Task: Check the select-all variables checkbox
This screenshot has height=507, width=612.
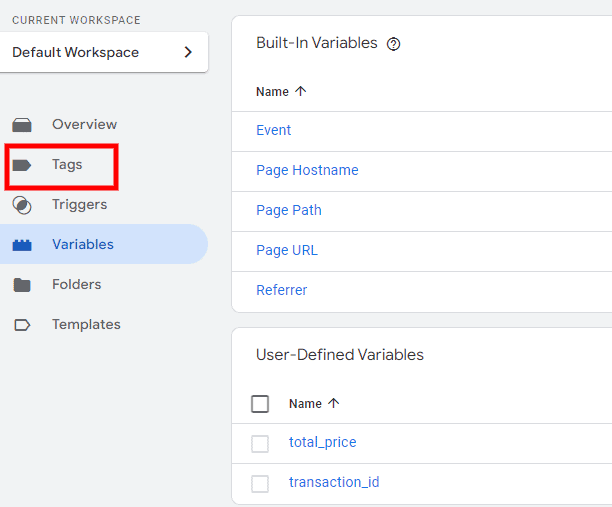Action: click(x=260, y=404)
